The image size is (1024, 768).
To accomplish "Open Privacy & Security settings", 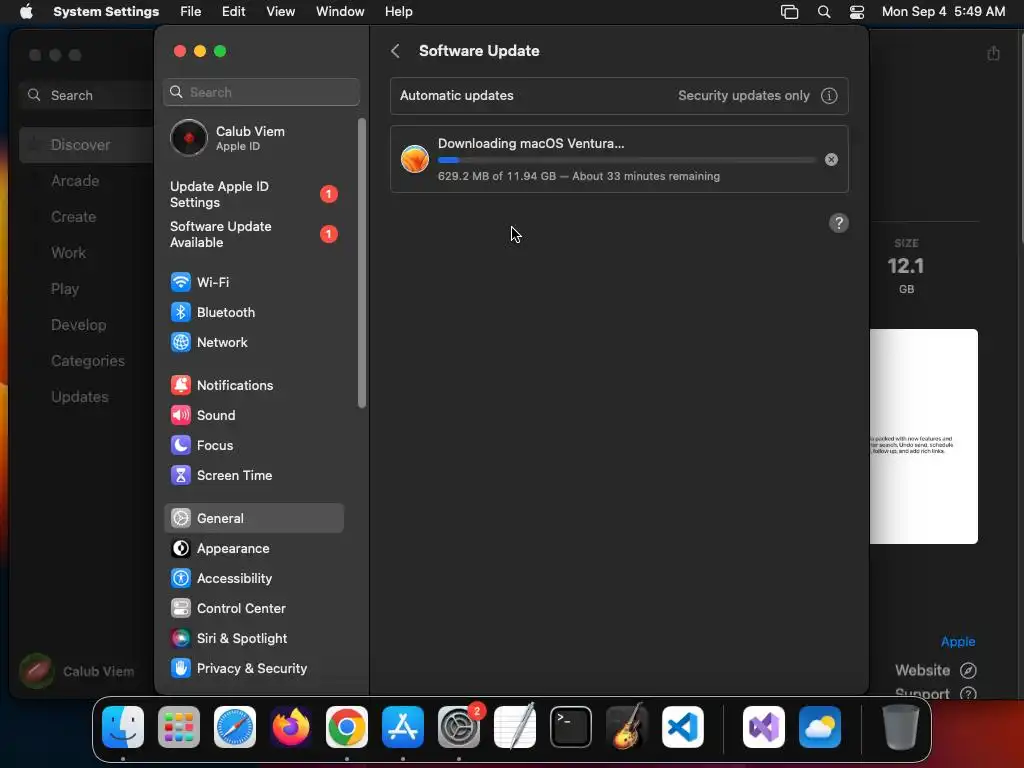I will pyautogui.click(x=253, y=669).
